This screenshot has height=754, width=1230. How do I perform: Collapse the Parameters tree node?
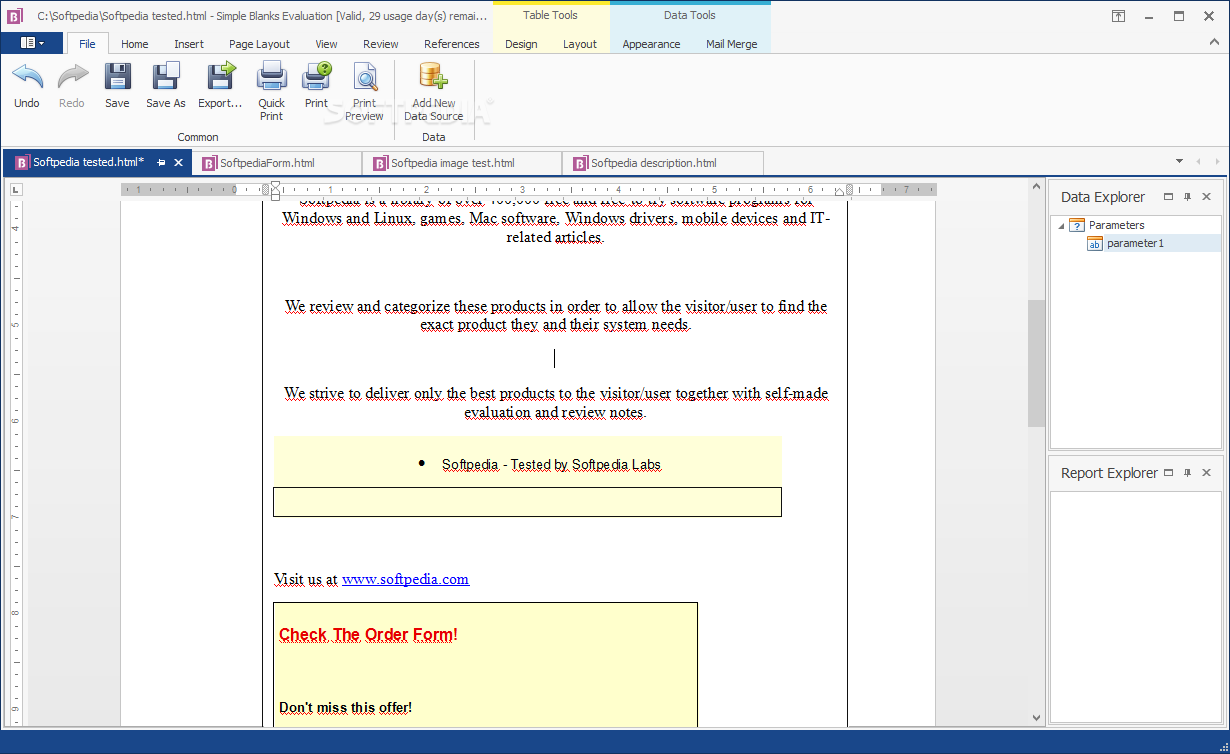pos(1061,226)
